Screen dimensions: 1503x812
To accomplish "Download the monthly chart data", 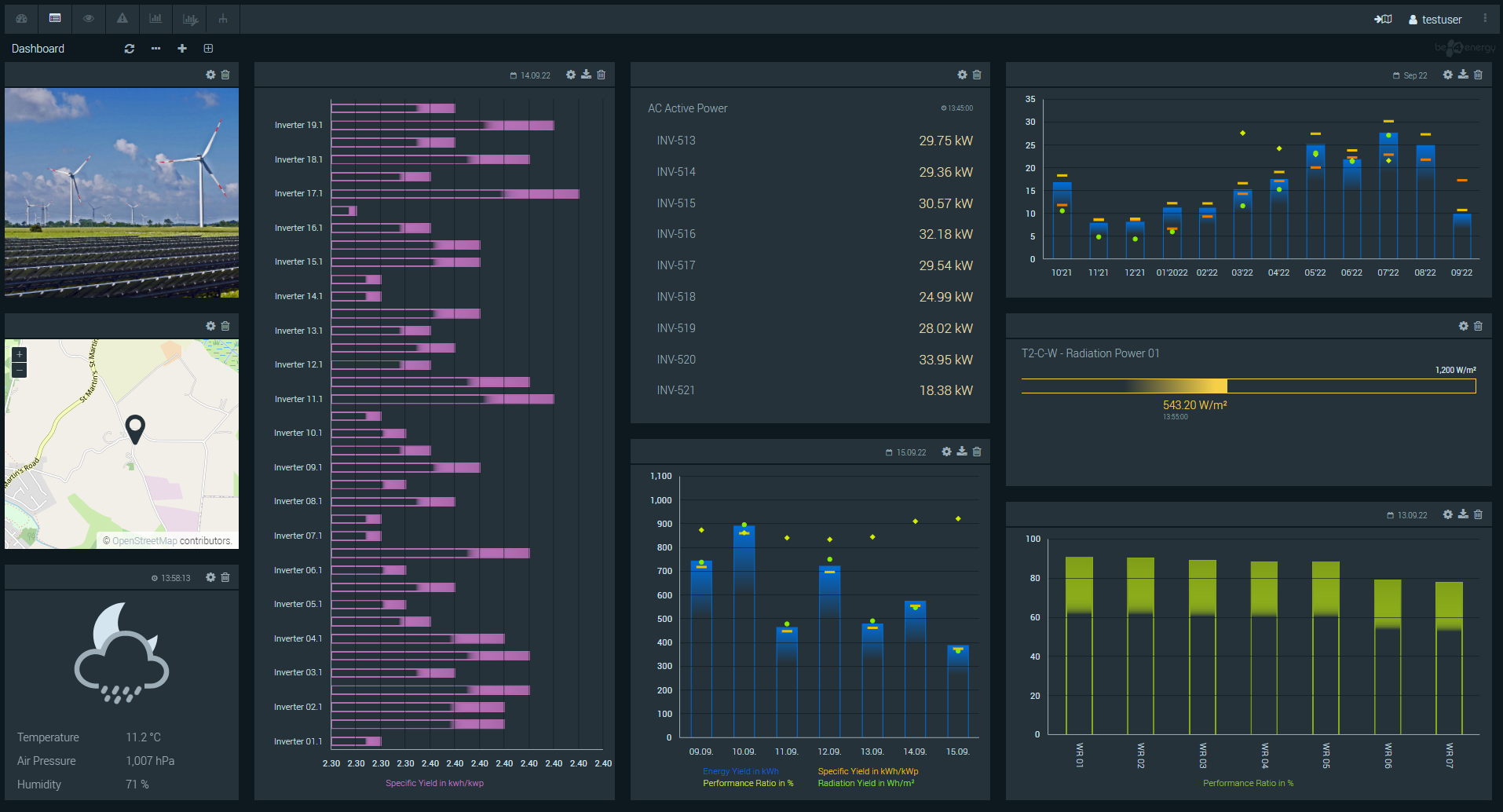I will (1463, 75).
